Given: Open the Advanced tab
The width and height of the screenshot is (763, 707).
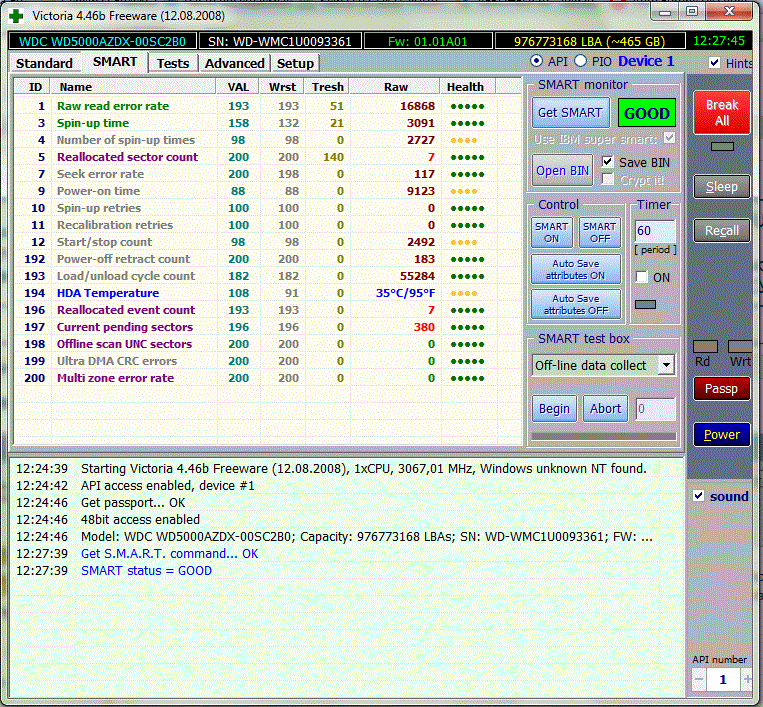Looking at the screenshot, I should [x=235, y=63].
